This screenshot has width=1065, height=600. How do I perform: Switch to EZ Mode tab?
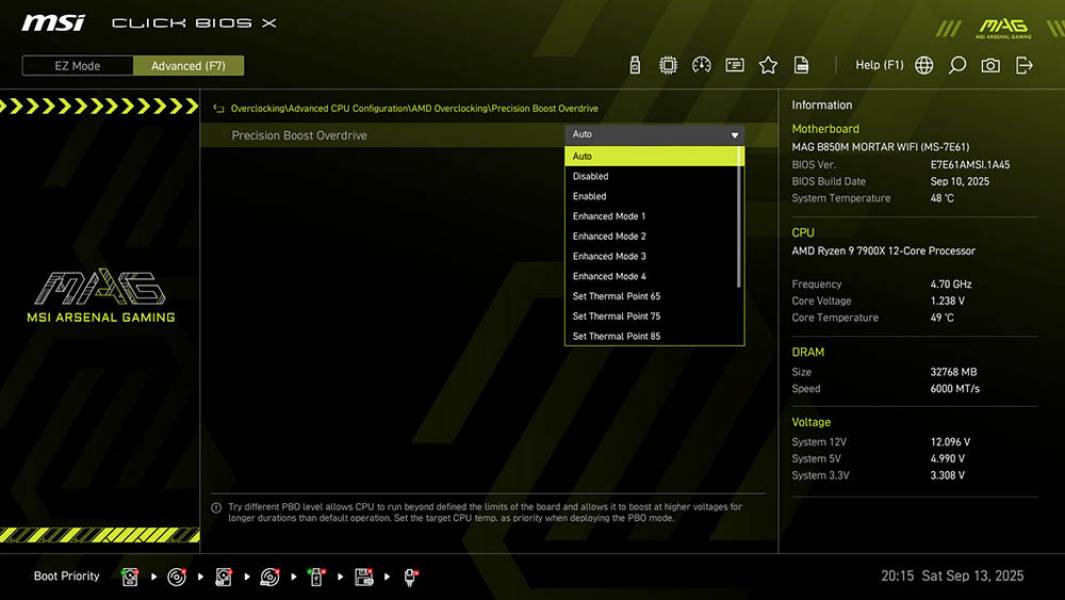75,65
